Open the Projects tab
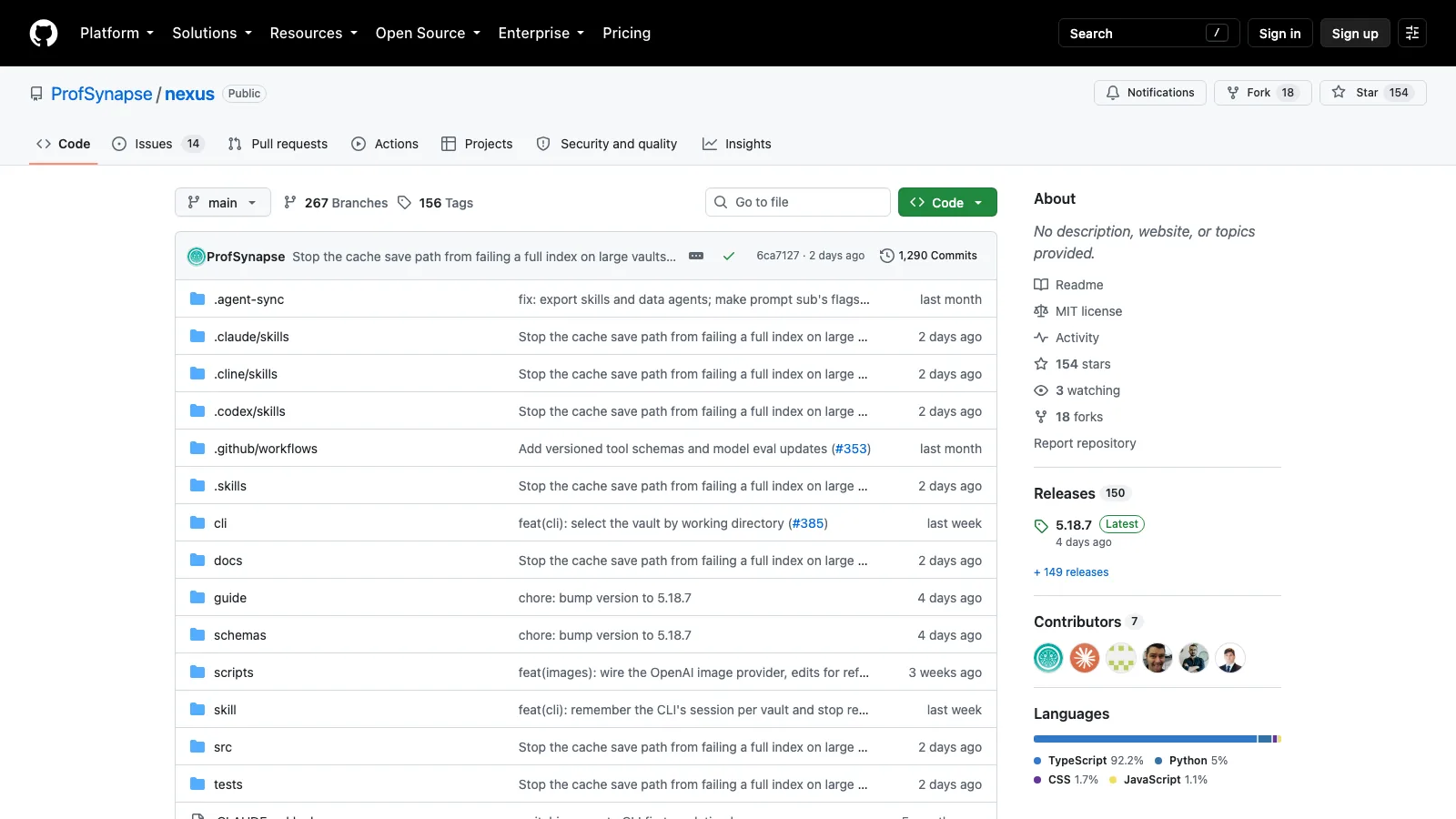The height and width of the screenshot is (819, 1456). pyautogui.click(x=477, y=144)
